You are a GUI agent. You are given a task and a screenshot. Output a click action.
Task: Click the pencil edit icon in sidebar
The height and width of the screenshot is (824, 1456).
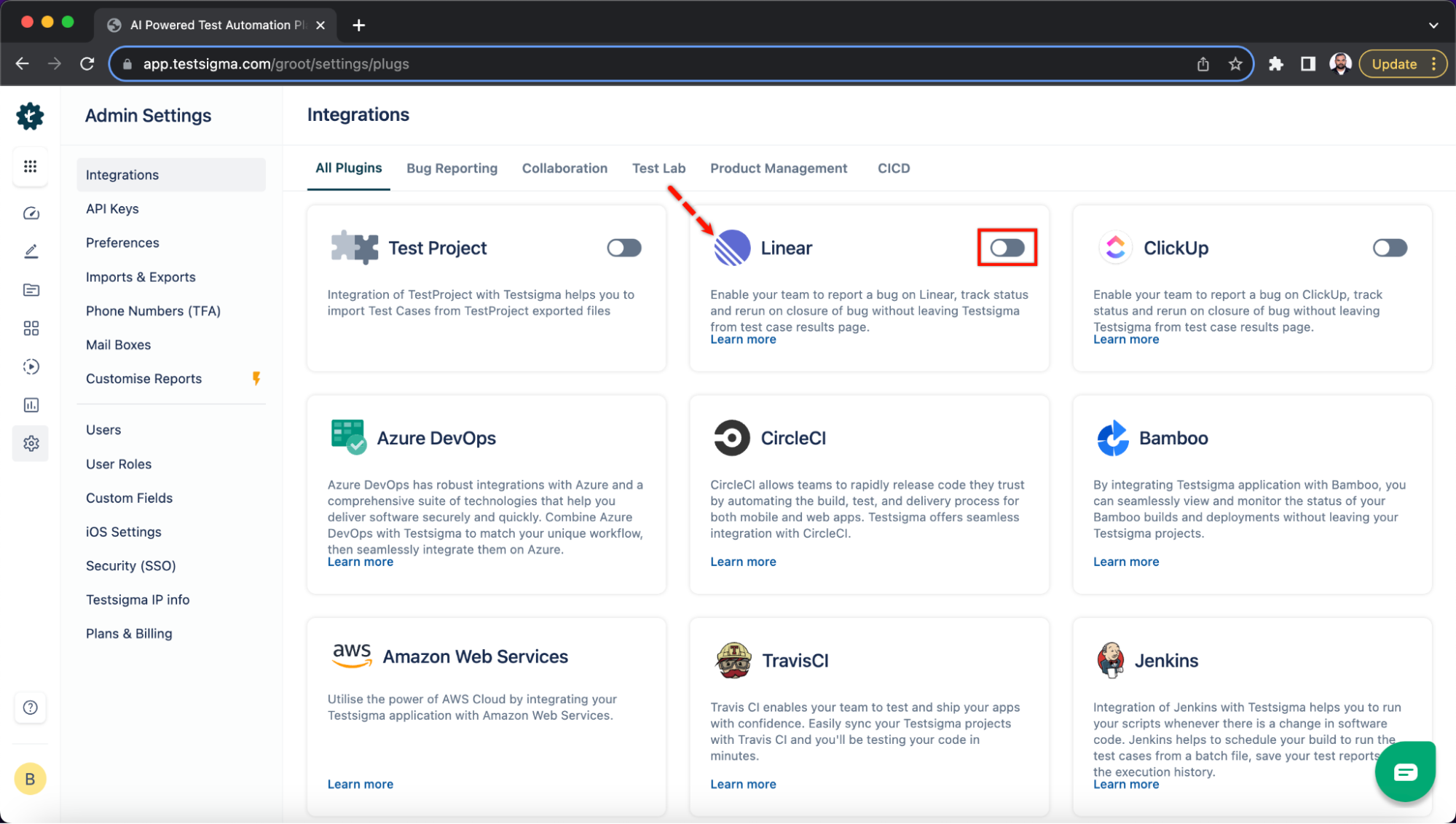(x=31, y=252)
